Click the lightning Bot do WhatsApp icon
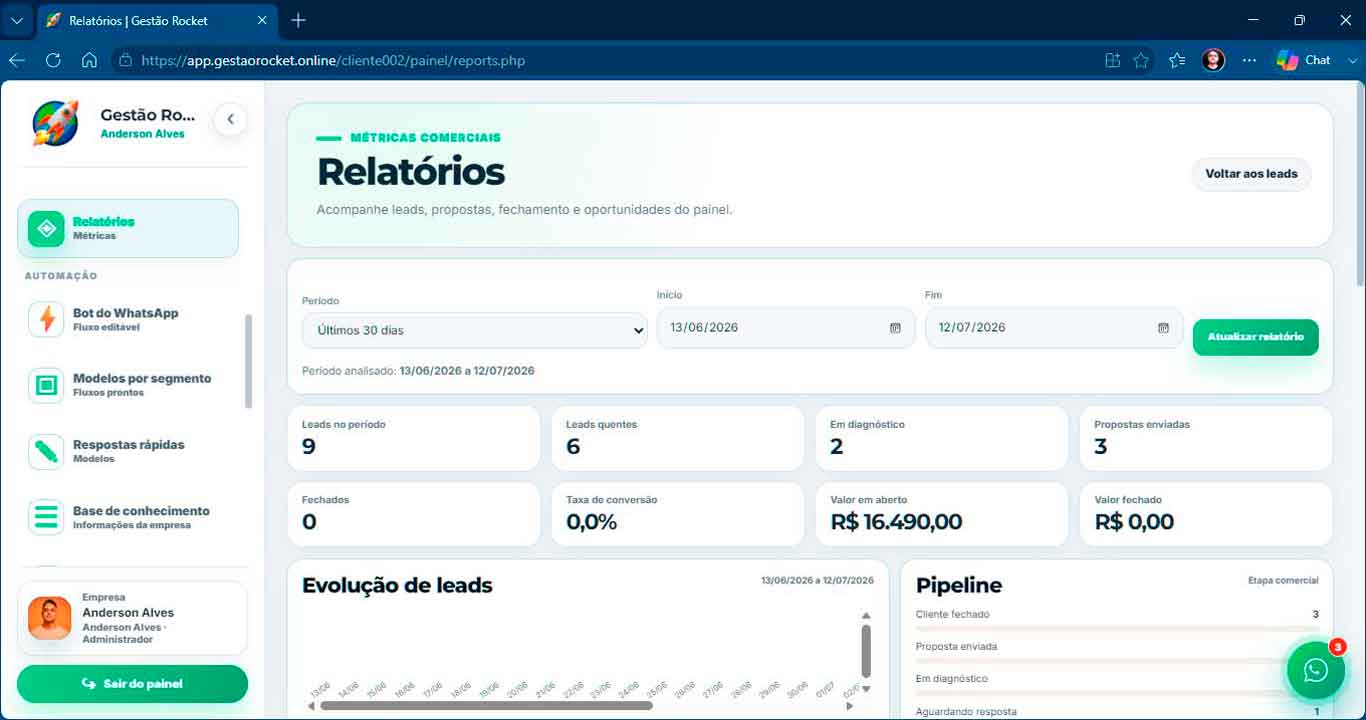The image size is (1366, 720). [x=46, y=319]
